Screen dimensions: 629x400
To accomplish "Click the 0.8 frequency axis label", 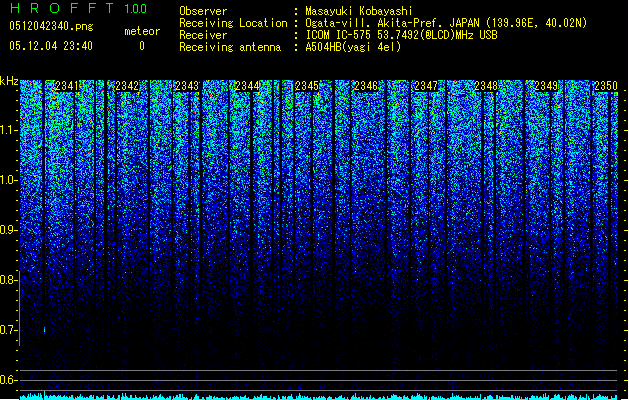I will [x=8, y=280].
